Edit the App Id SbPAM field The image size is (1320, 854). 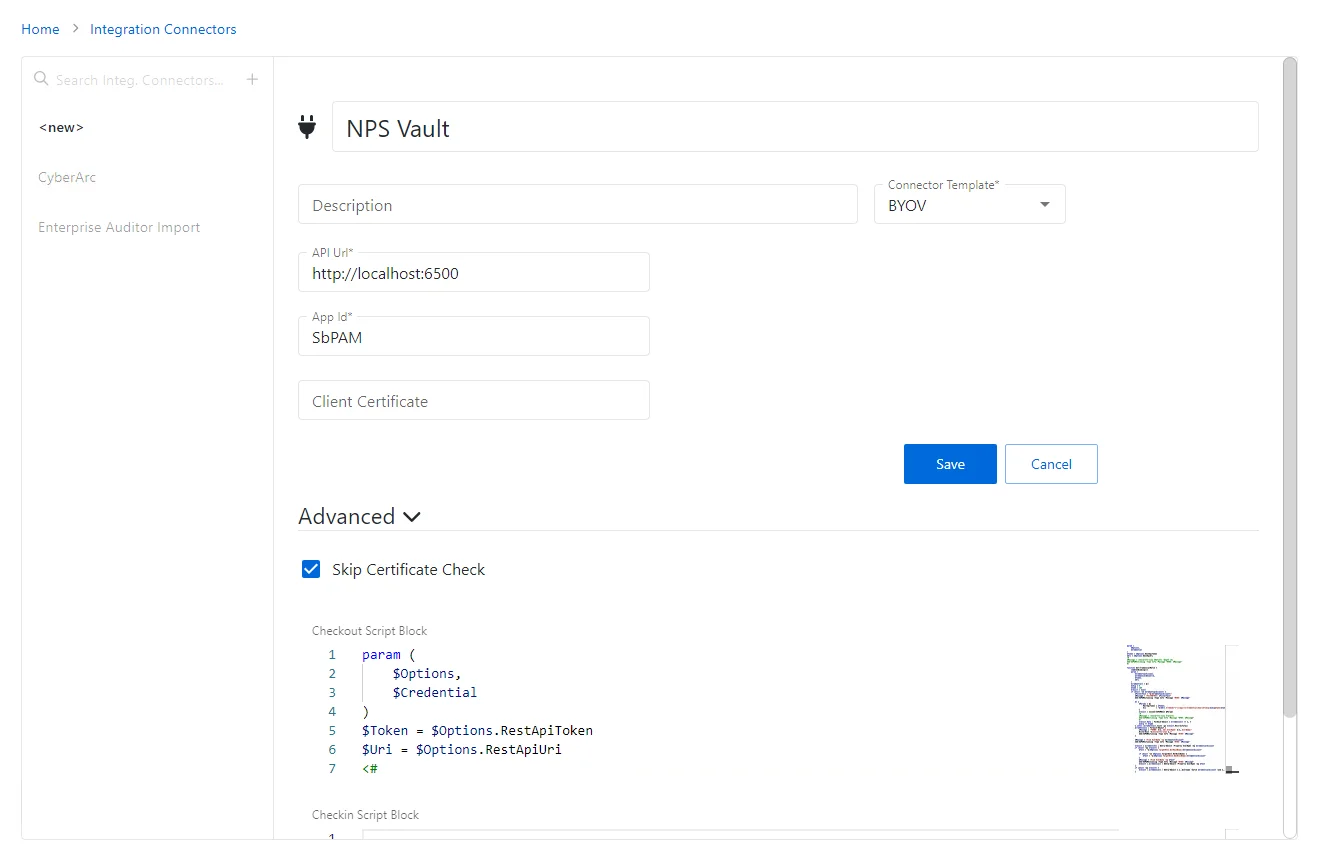coord(473,336)
